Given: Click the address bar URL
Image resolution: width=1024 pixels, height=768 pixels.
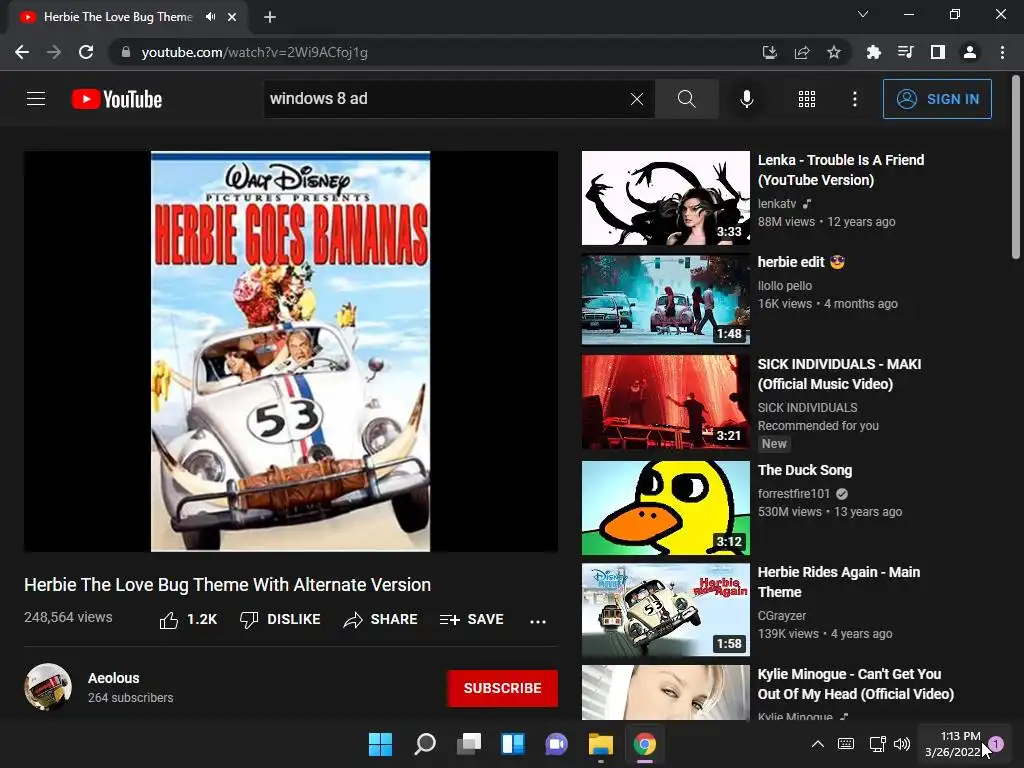Looking at the screenshot, I should click(x=255, y=52).
